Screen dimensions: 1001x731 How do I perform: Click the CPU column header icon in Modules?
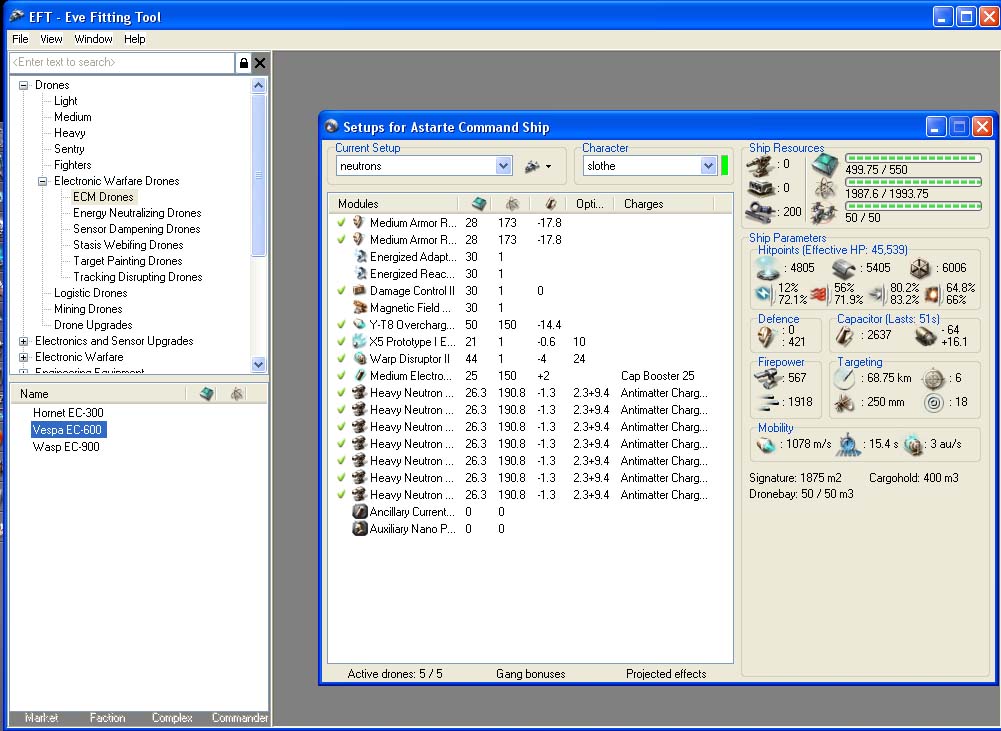[479, 204]
